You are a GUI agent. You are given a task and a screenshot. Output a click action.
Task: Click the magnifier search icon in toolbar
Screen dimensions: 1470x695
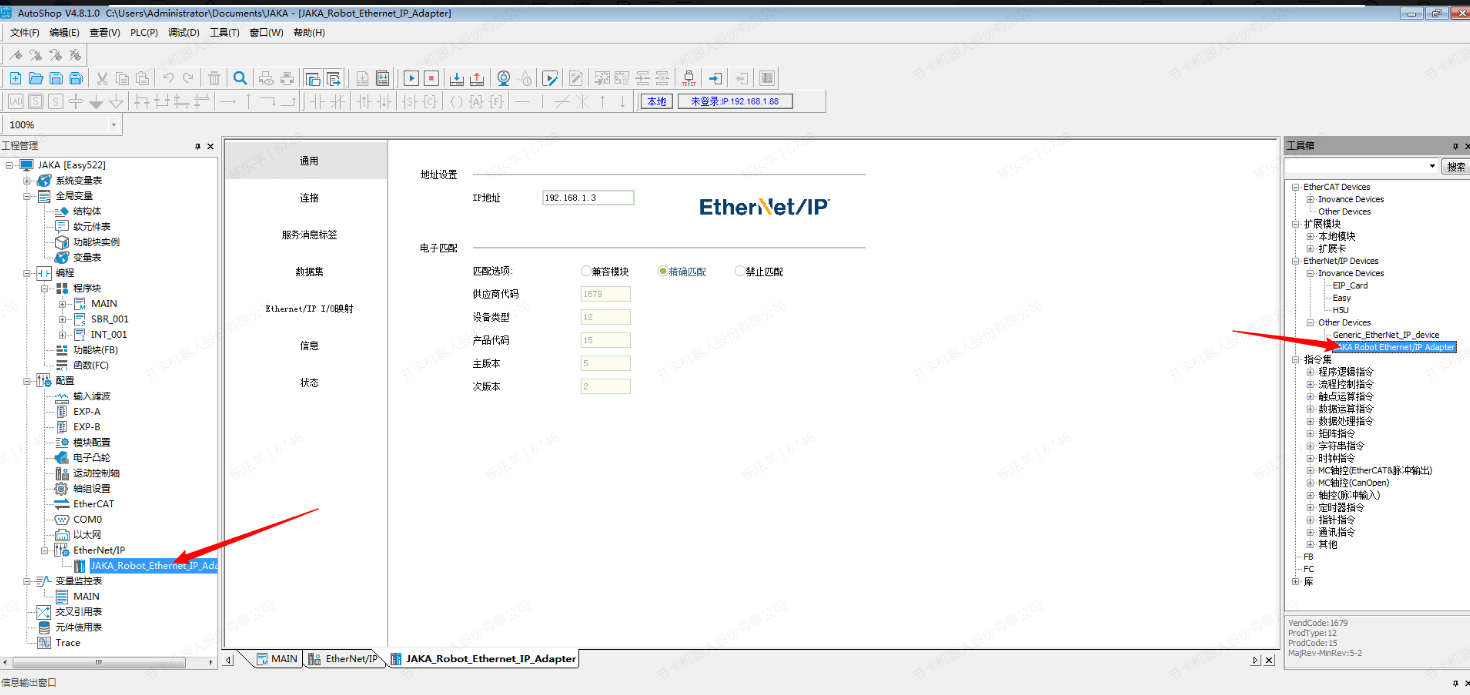[x=240, y=78]
